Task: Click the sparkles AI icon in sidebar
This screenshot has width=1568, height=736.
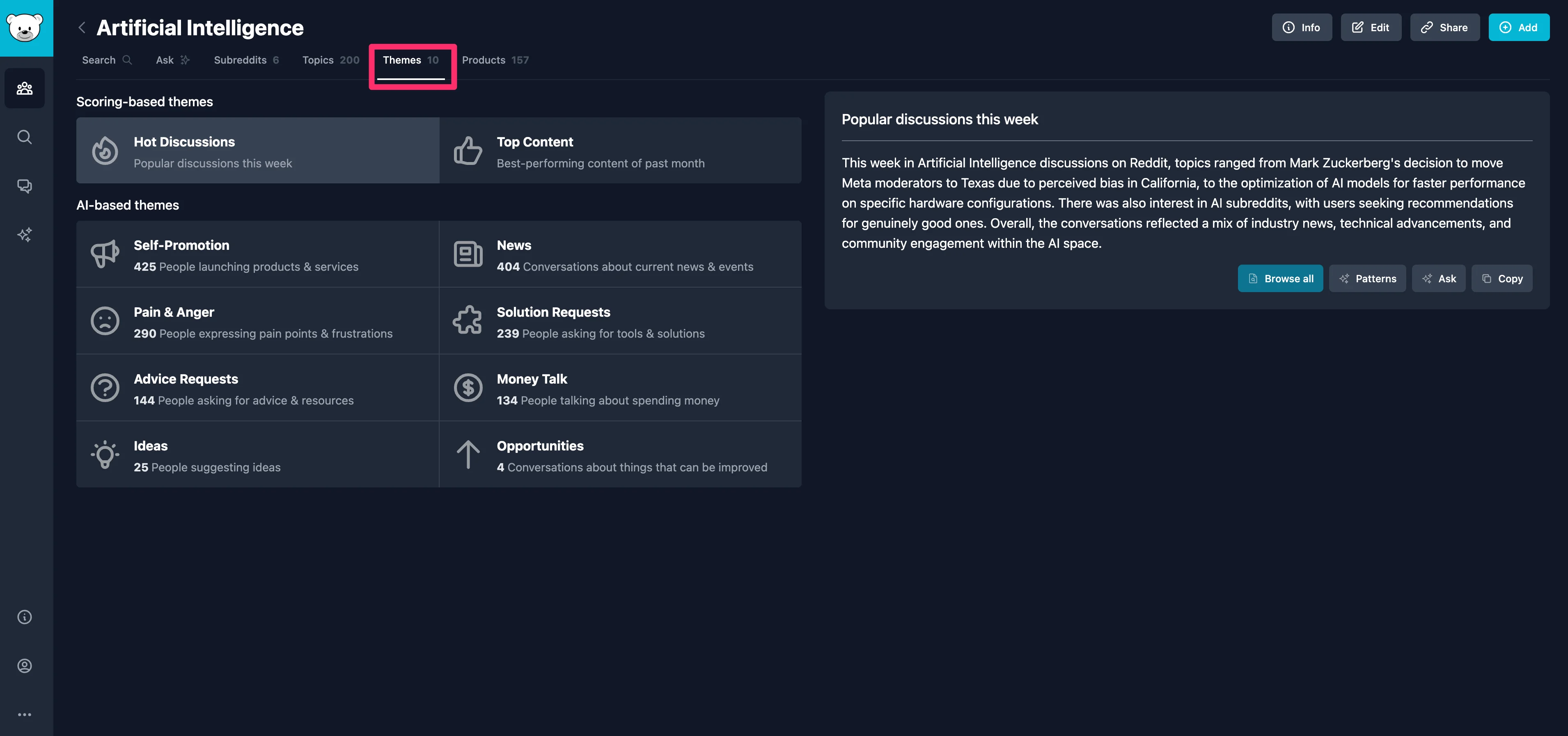Action: 25,235
